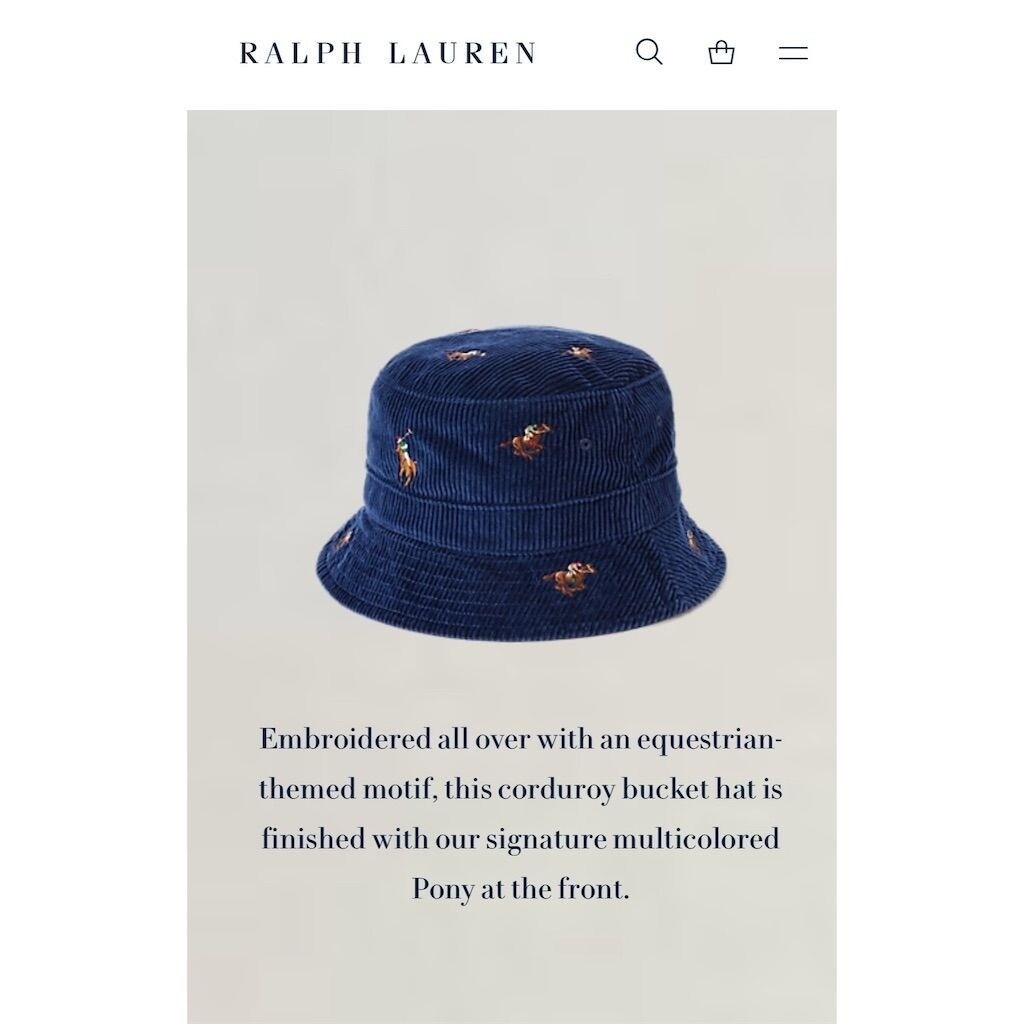The height and width of the screenshot is (1024, 1024).
Task: Click the "signature multicolored" text line
Action: pos(632,839)
